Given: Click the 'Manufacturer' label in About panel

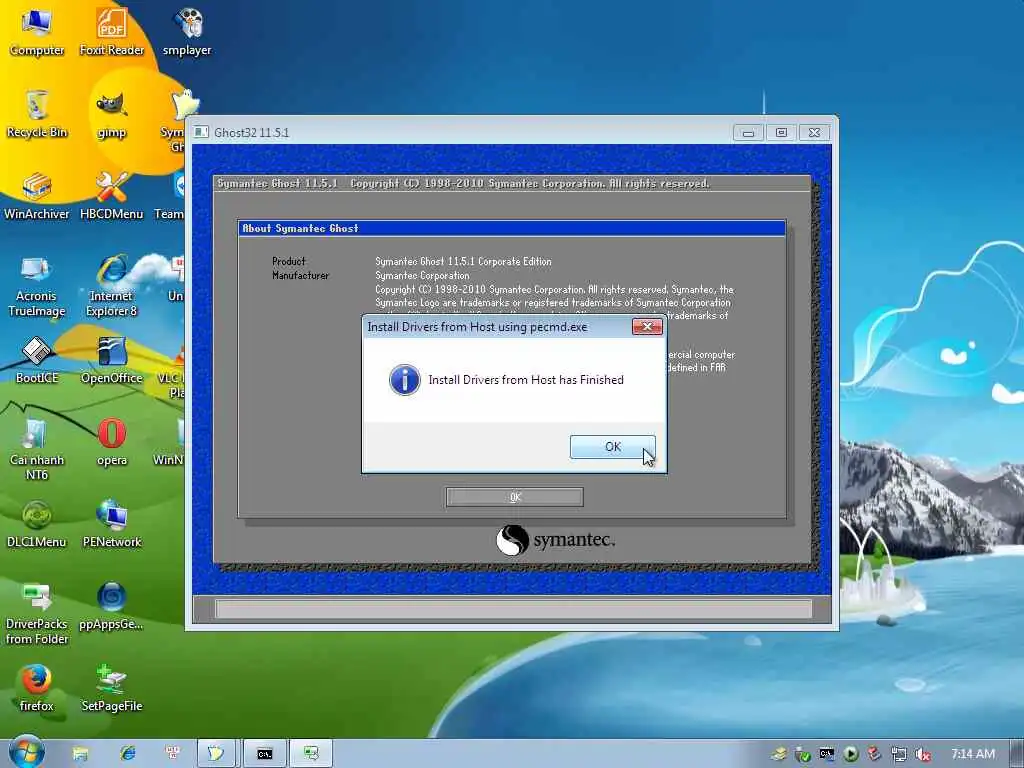Looking at the screenshot, I should tap(300, 276).
